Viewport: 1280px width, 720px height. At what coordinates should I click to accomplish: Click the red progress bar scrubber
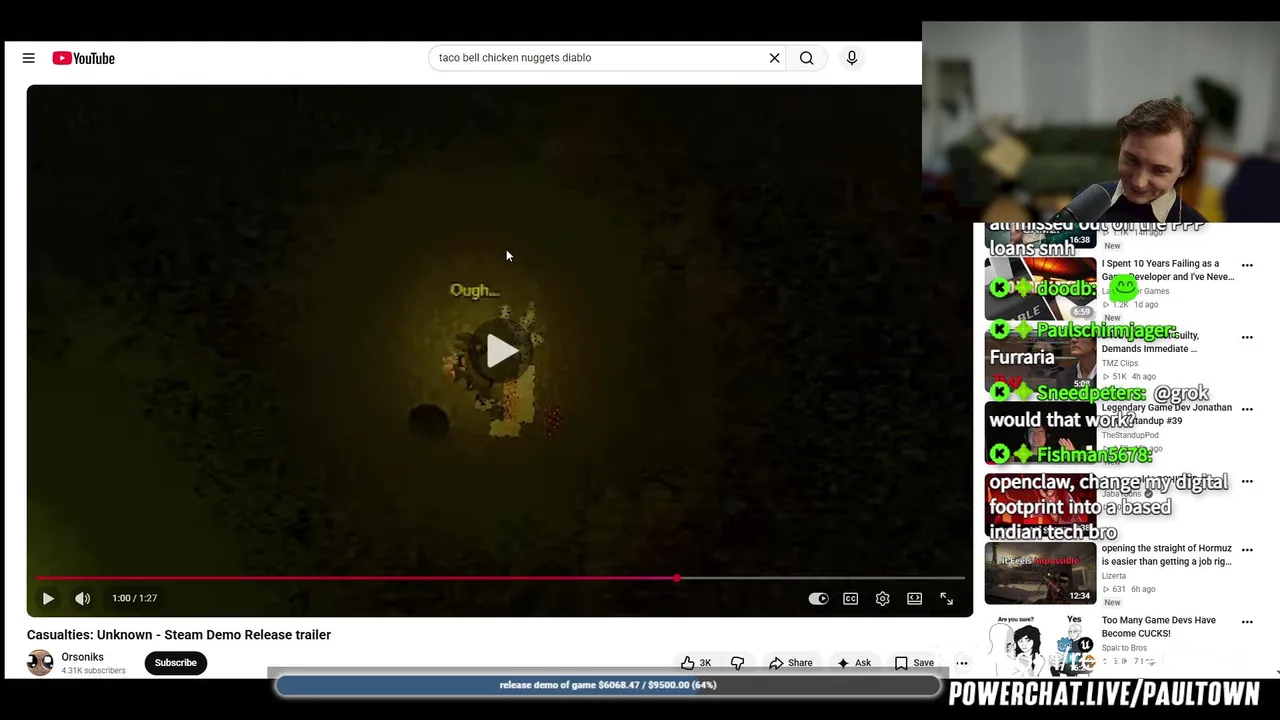pos(677,578)
